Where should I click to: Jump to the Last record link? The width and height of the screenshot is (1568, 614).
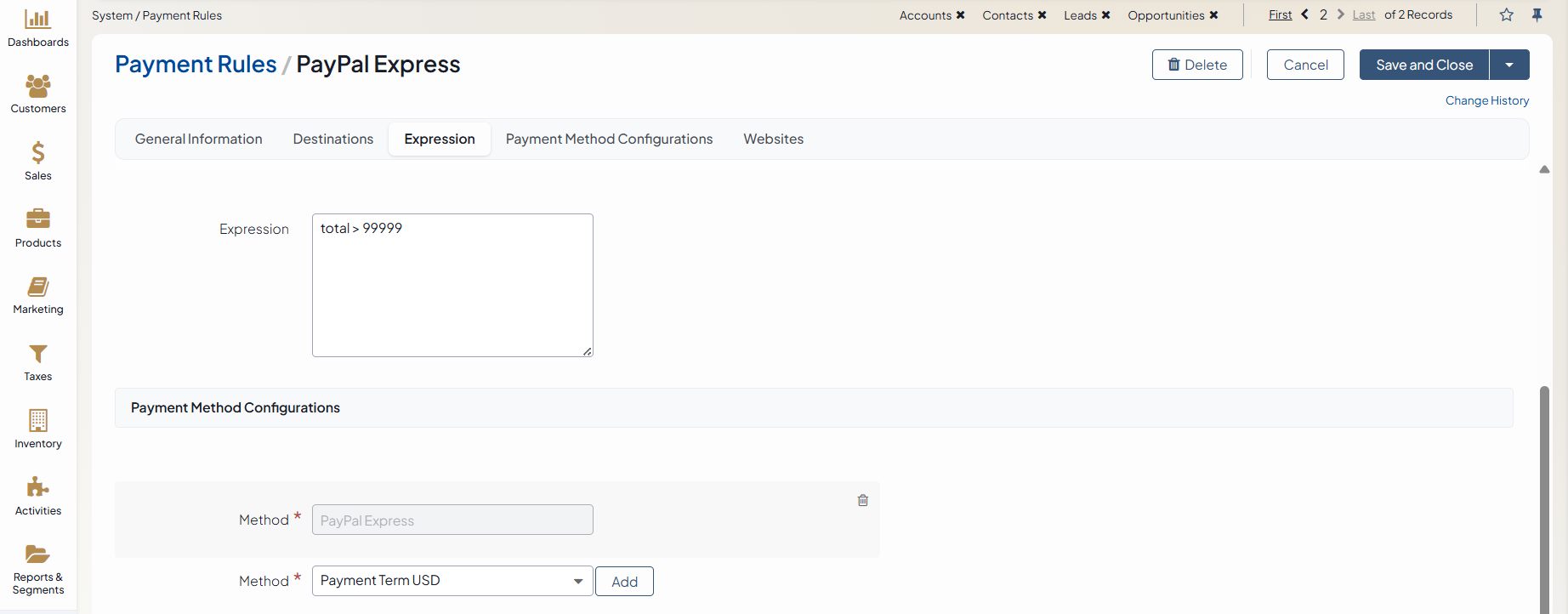pos(1364,14)
